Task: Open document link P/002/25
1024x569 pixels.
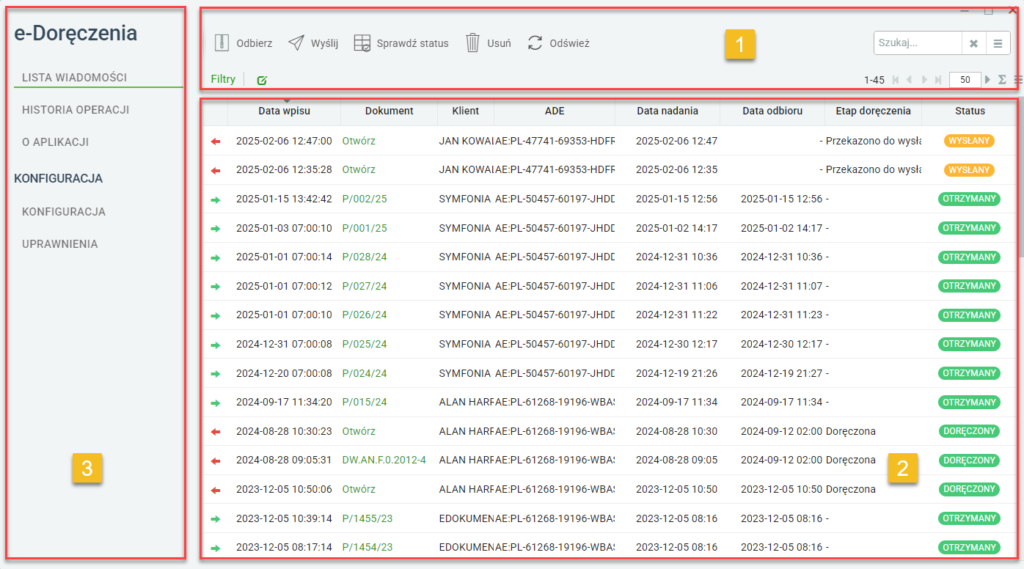Action: (364, 199)
